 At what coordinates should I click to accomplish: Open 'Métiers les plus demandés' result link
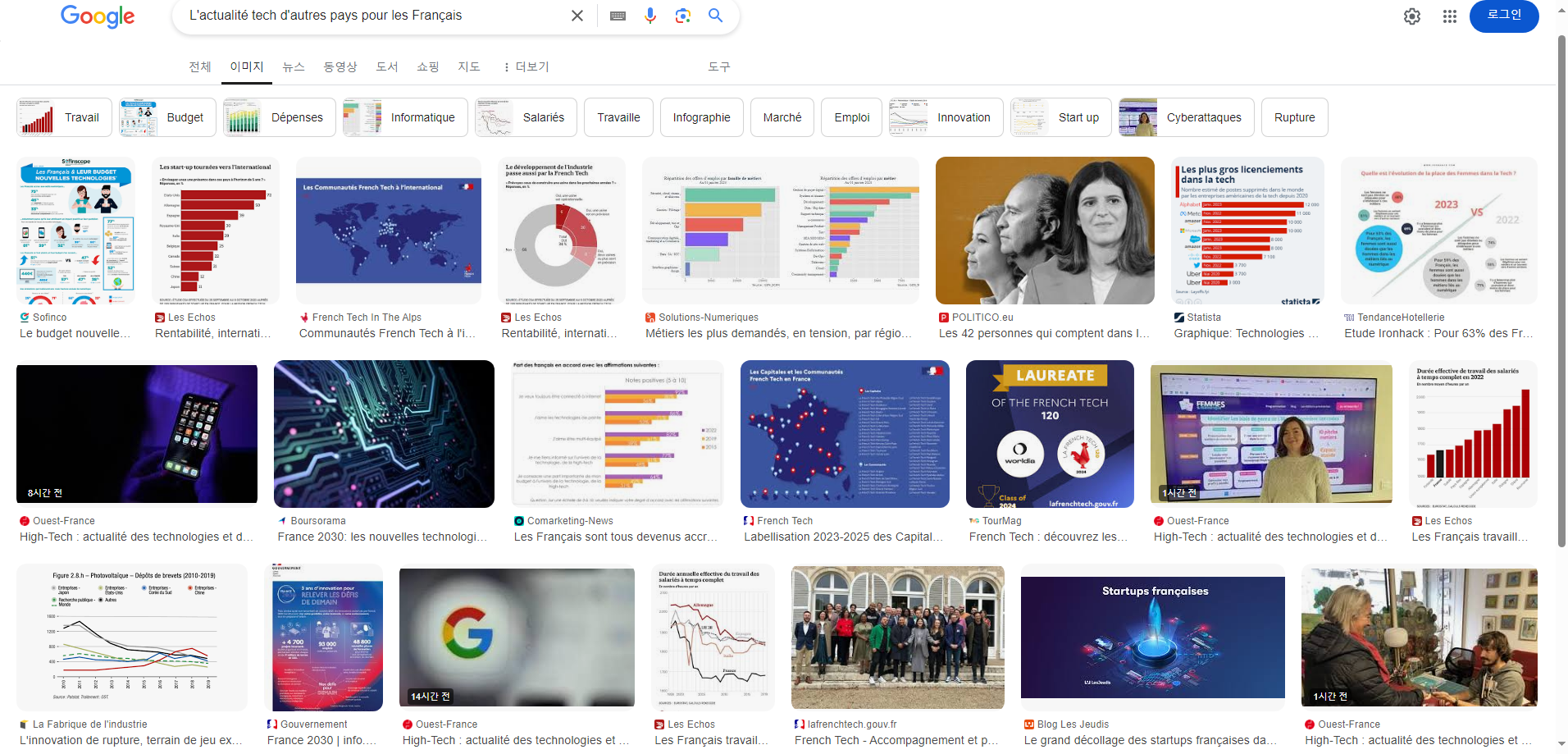tap(778, 333)
